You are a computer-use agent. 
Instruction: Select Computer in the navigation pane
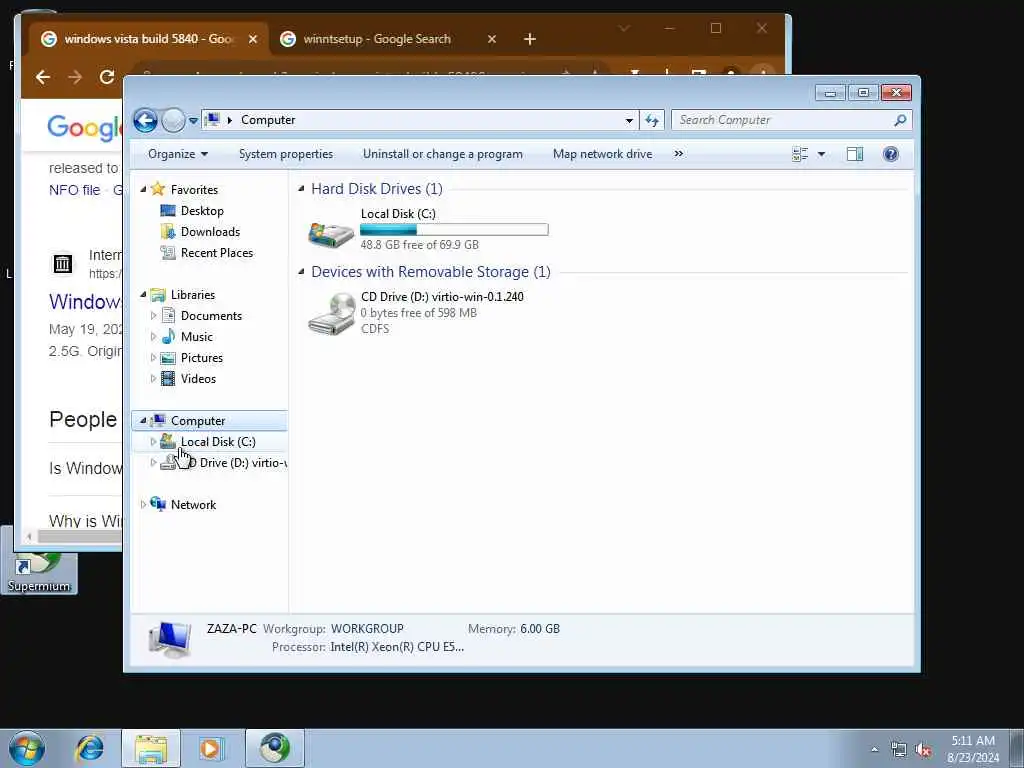[198, 421]
